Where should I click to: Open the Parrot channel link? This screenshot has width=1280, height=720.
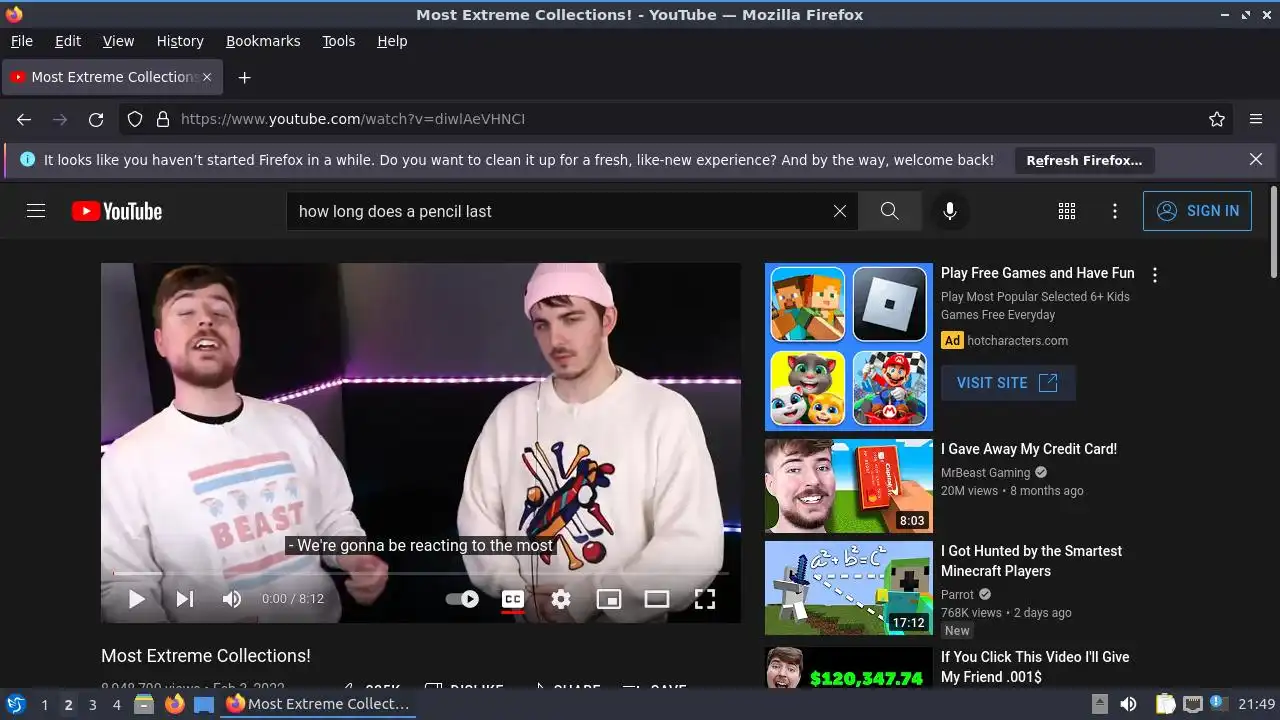957,594
